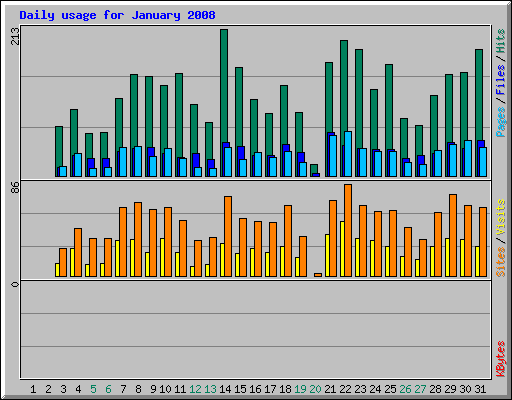This screenshot has height=400, width=512.
Task: Click the 'Visits' legend label
Action: (501, 217)
